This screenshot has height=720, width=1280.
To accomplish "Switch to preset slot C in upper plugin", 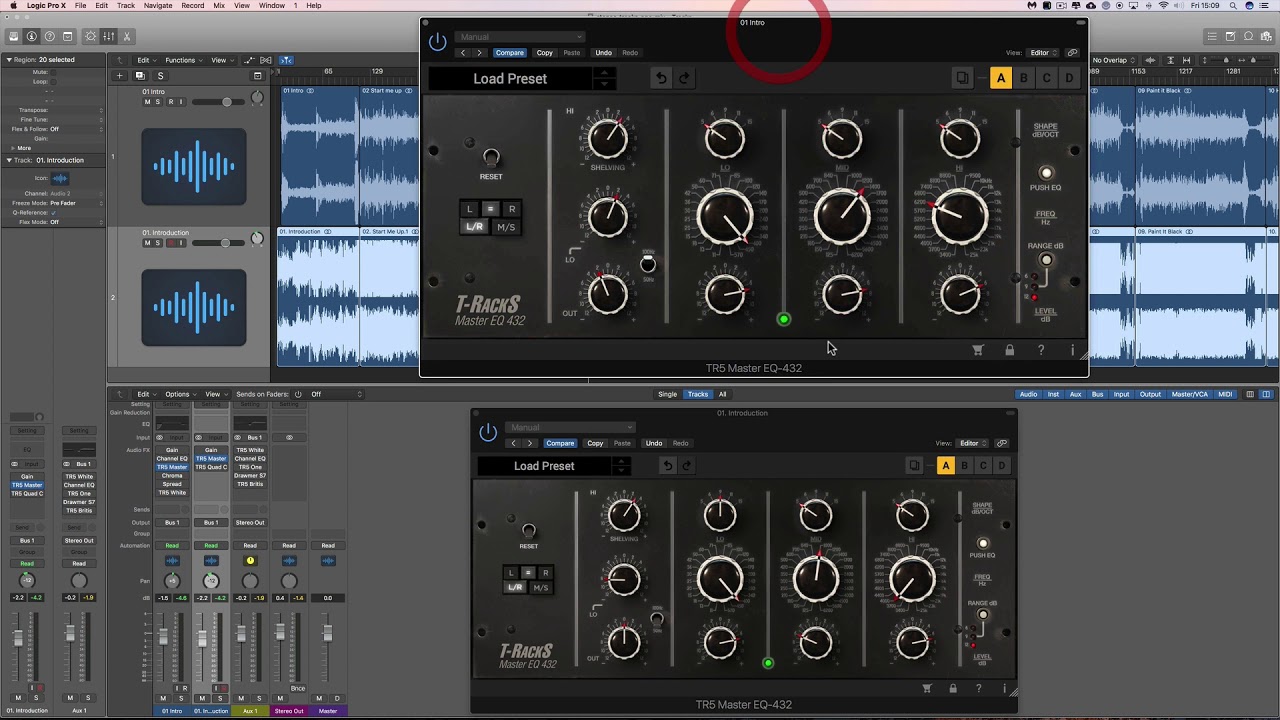I will coord(1046,78).
